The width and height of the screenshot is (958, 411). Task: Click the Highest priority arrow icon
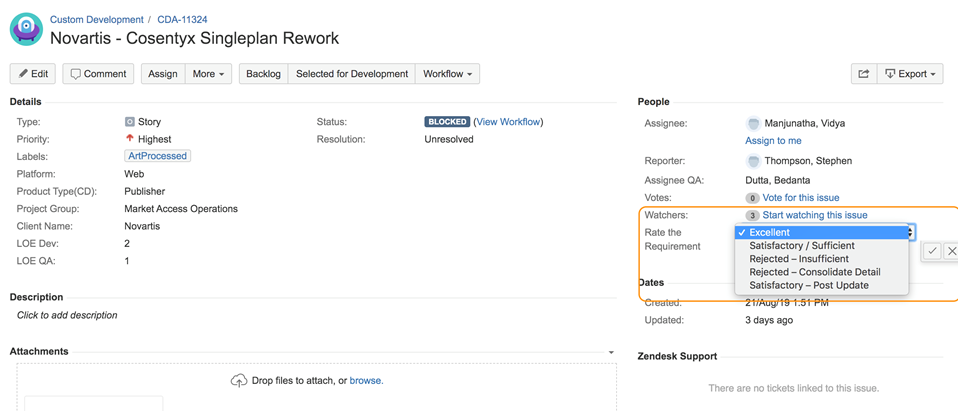[x=130, y=139]
